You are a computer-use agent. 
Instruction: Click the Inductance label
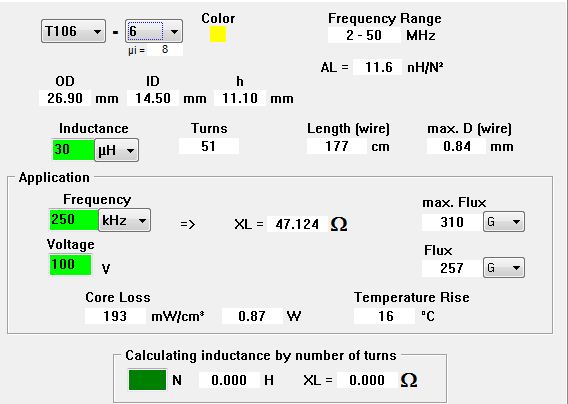click(x=94, y=129)
